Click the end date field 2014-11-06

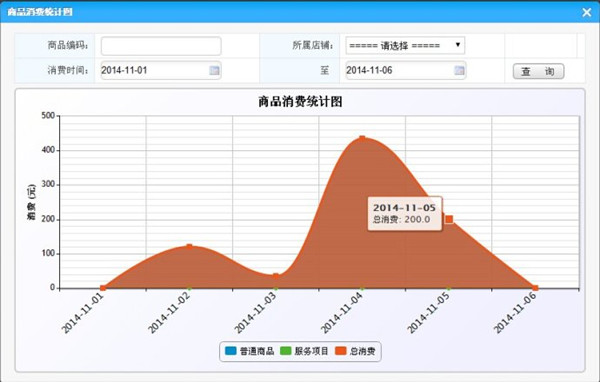click(406, 70)
